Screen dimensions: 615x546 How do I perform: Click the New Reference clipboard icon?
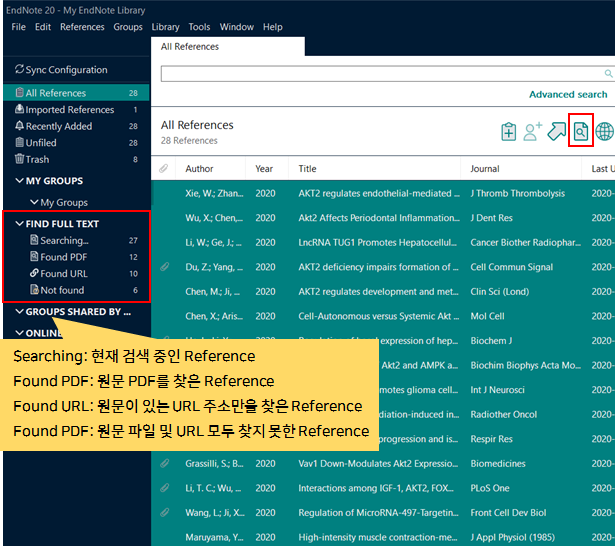coord(509,131)
